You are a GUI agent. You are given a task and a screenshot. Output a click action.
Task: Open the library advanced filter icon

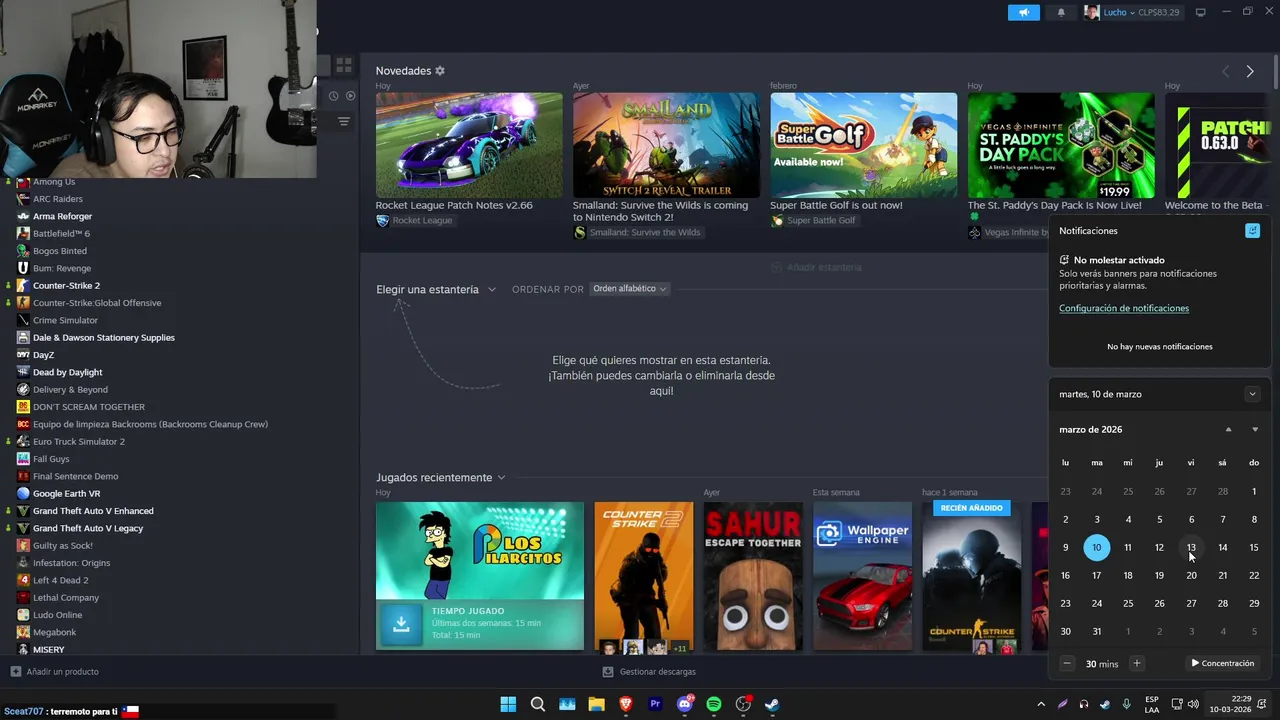[x=344, y=121]
